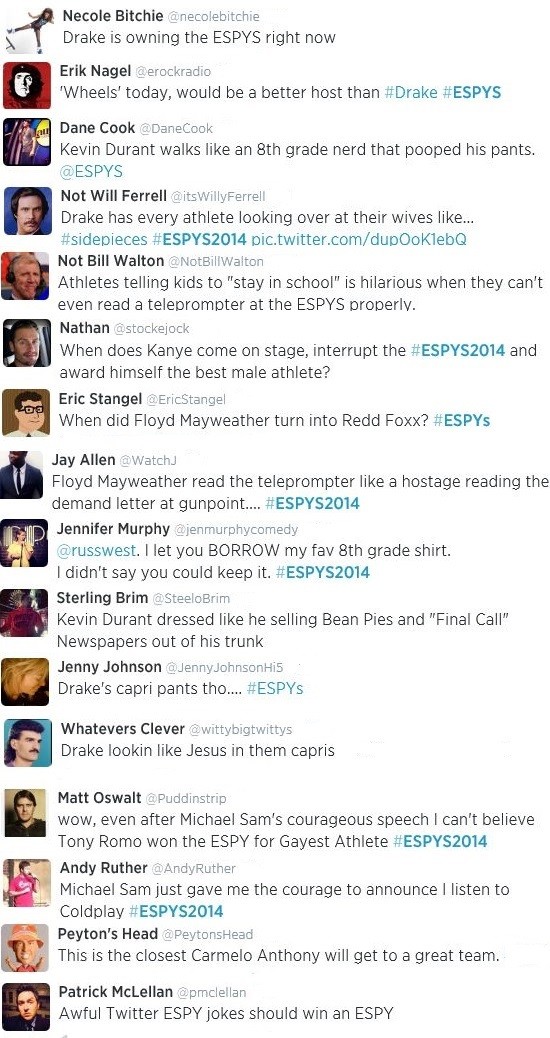
Task: Click Patrick McLellan's name
Action: pos(116,992)
